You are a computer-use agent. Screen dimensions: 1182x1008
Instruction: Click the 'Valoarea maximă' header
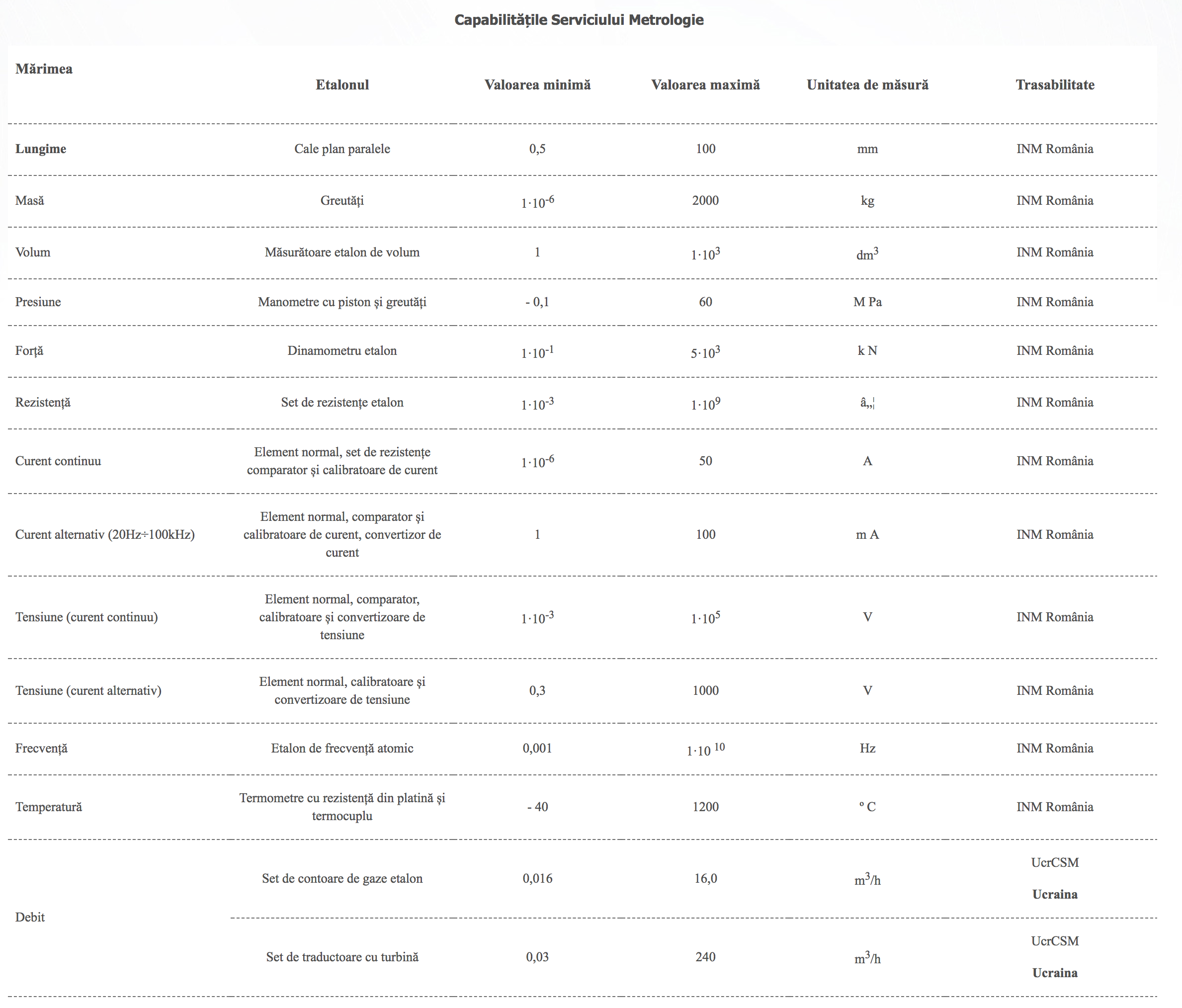tap(705, 85)
